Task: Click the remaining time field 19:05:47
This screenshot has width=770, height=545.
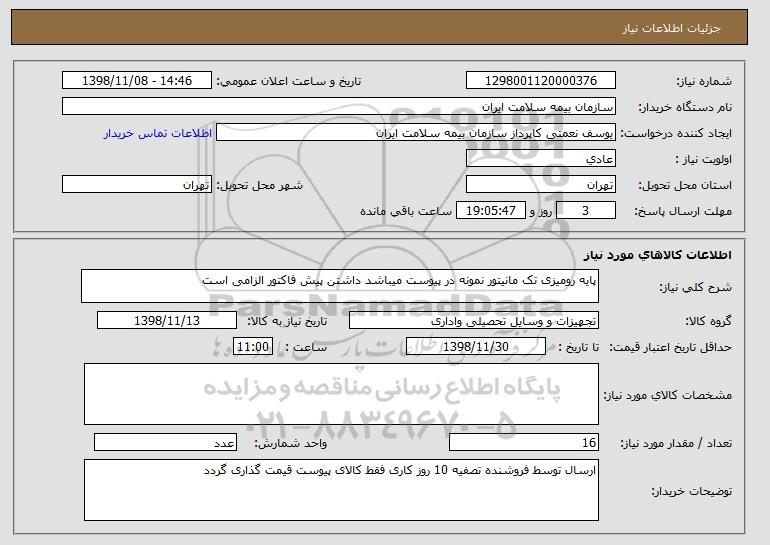Action: tap(491, 211)
